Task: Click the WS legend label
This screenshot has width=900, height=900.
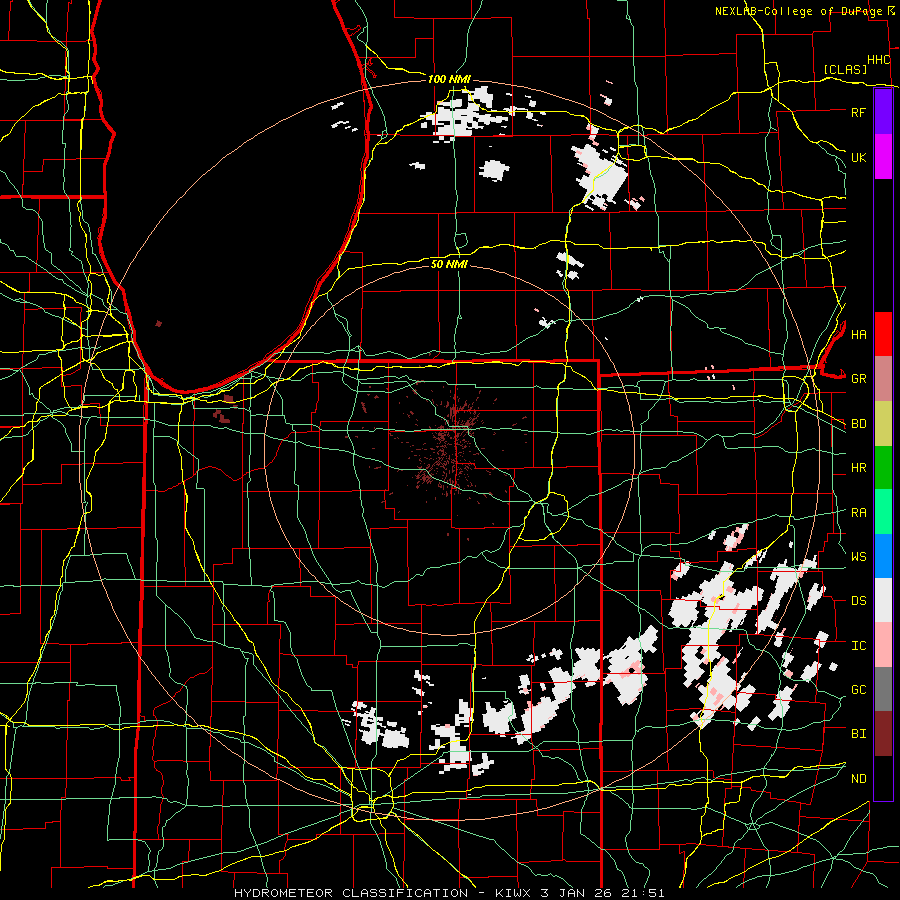Action: pos(859,557)
